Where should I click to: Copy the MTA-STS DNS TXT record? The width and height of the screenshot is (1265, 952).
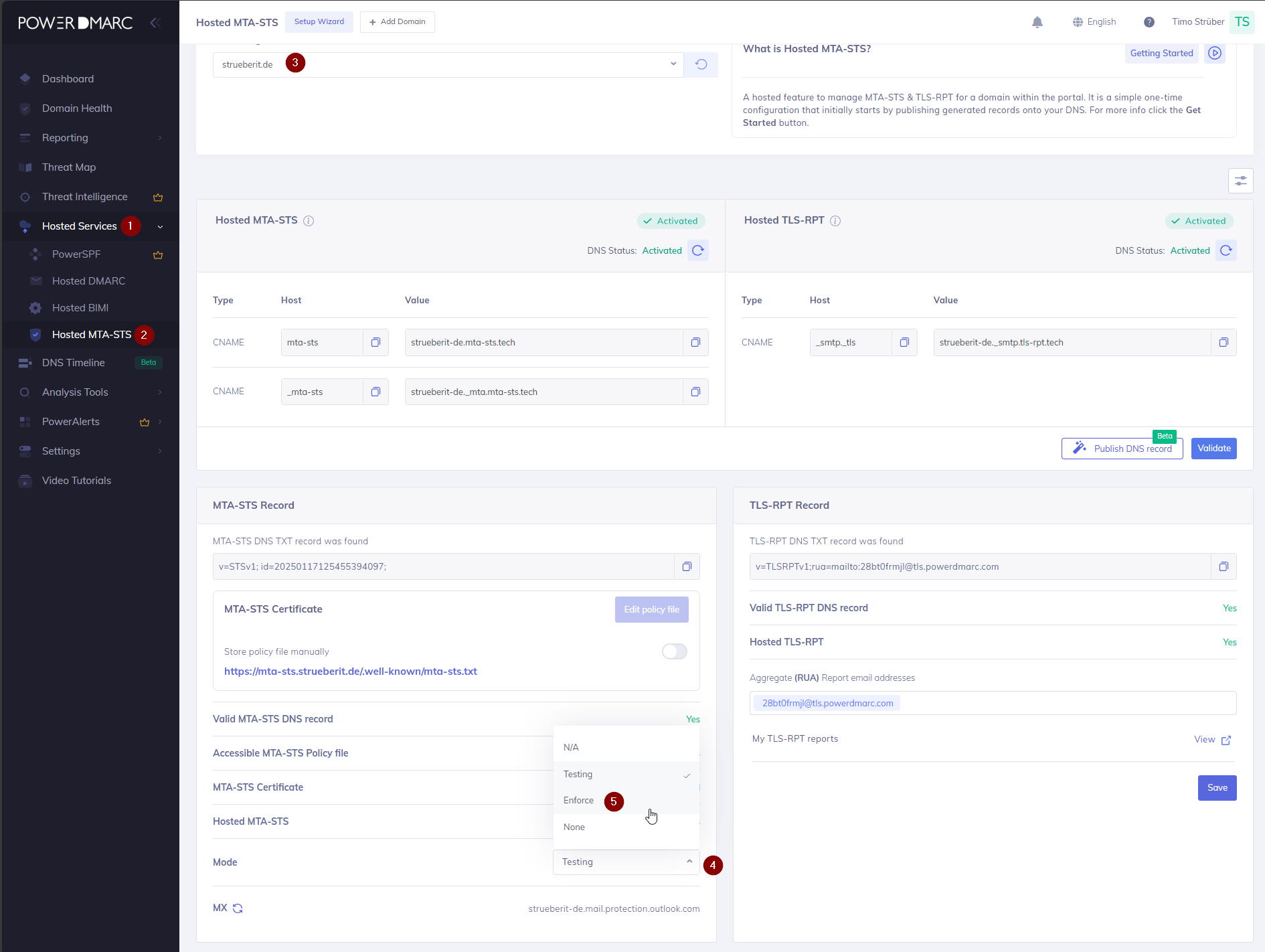click(686, 567)
